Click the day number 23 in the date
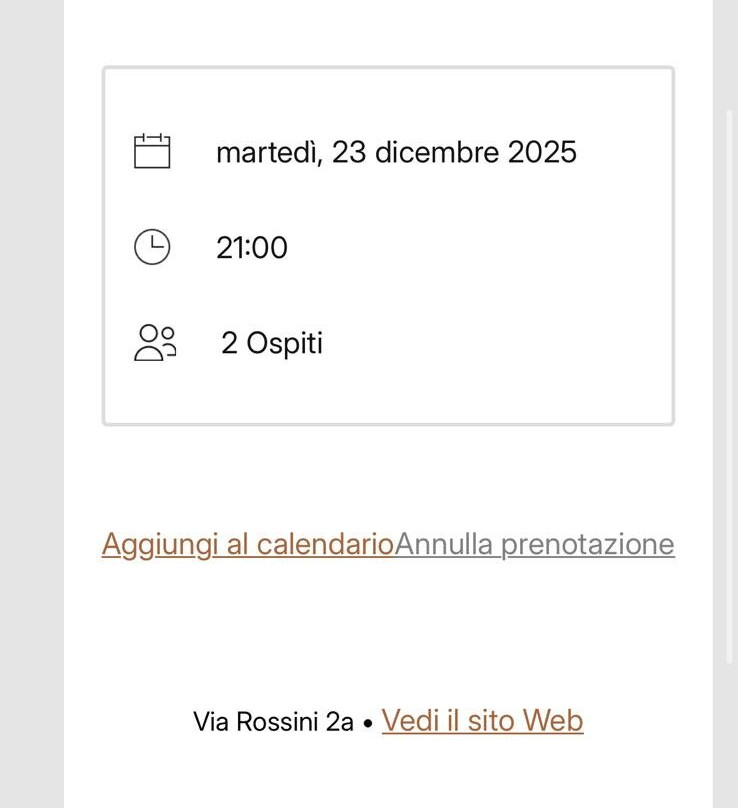Screen dimensions: 738x808 (x=349, y=152)
